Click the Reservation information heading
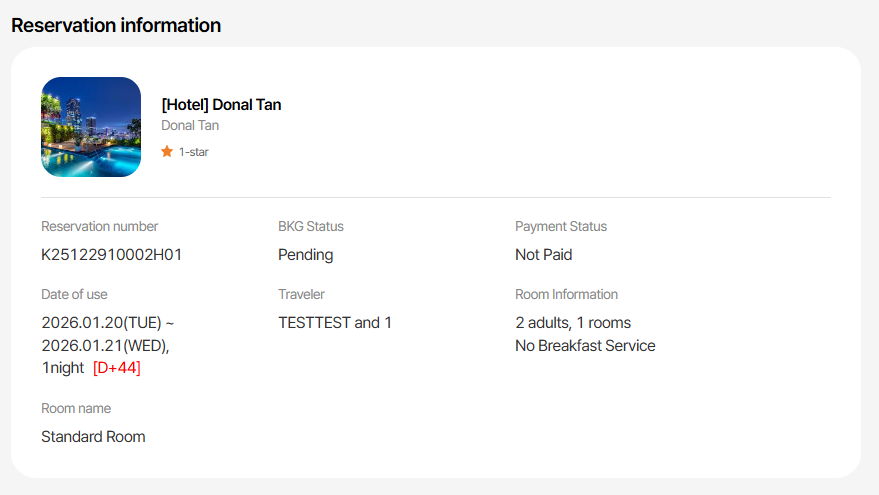Screen dimensions: 879x495 116,25
